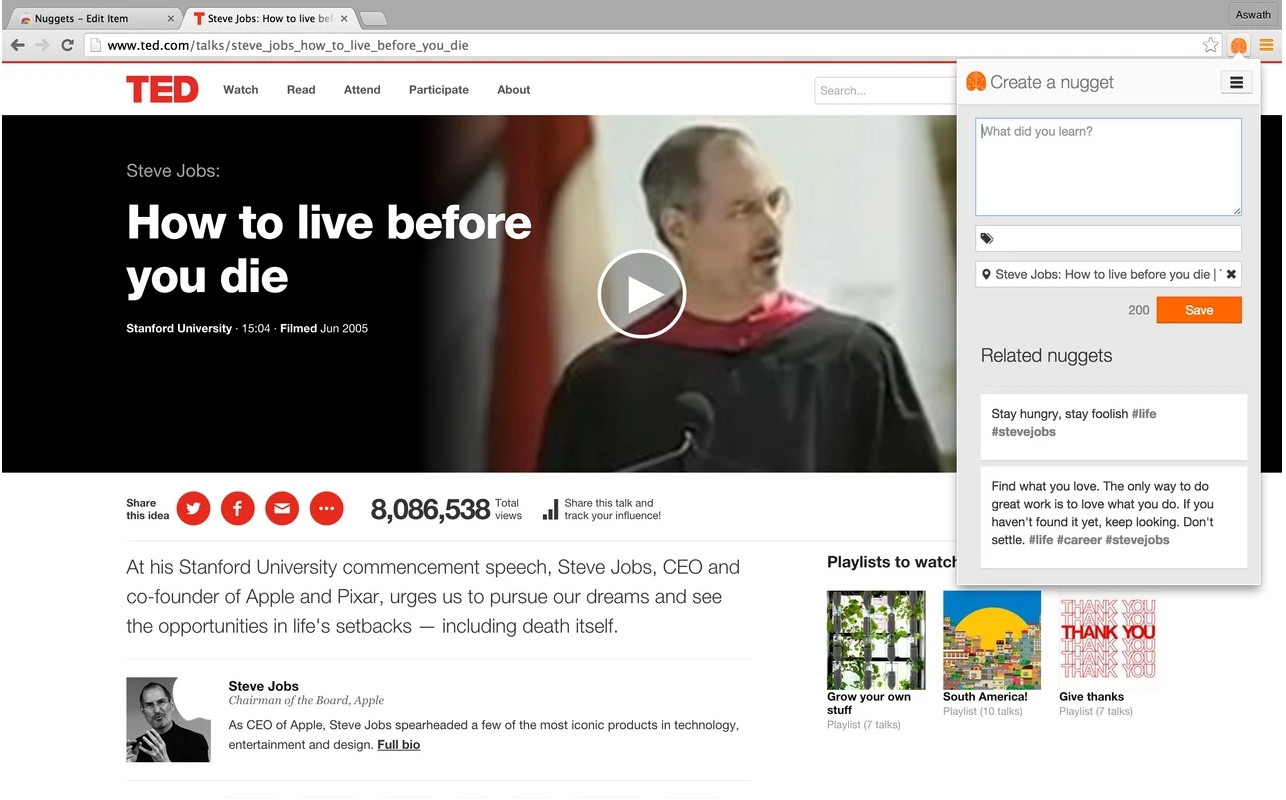1286x800 pixels.
Task: Open the nugget popup hamburger menu
Action: [x=1236, y=83]
